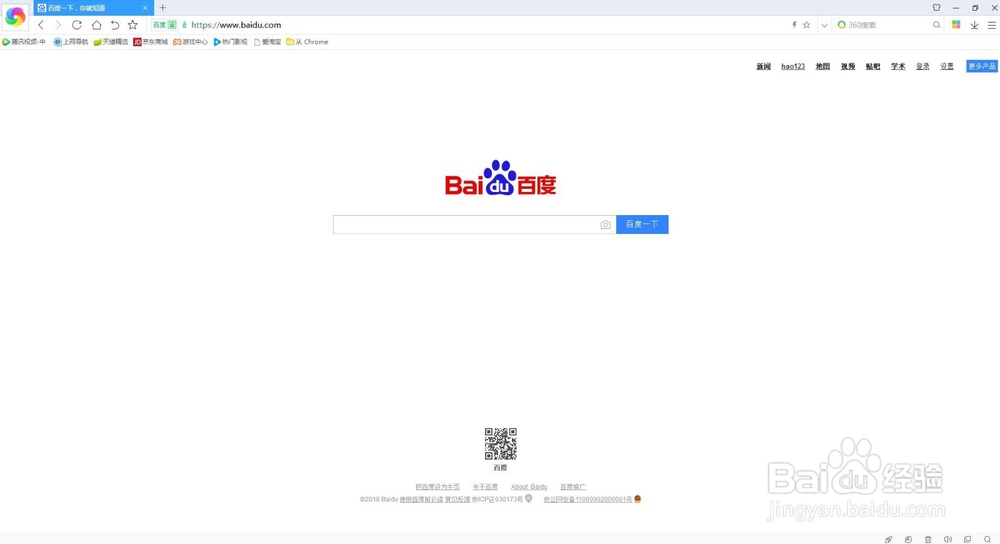Expand the address bar dropdown arrow

tap(824, 26)
